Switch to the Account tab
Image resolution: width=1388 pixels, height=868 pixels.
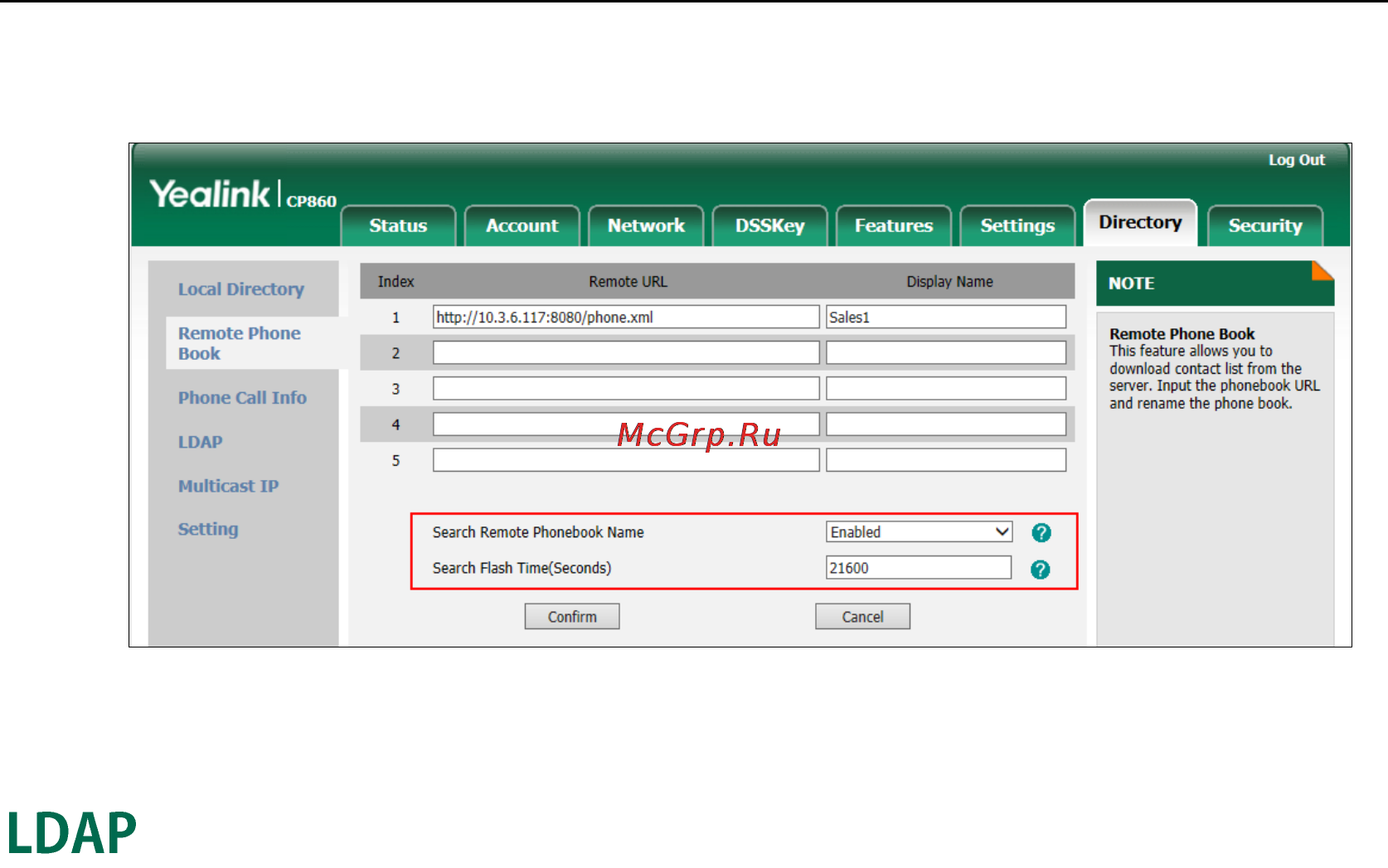point(522,225)
